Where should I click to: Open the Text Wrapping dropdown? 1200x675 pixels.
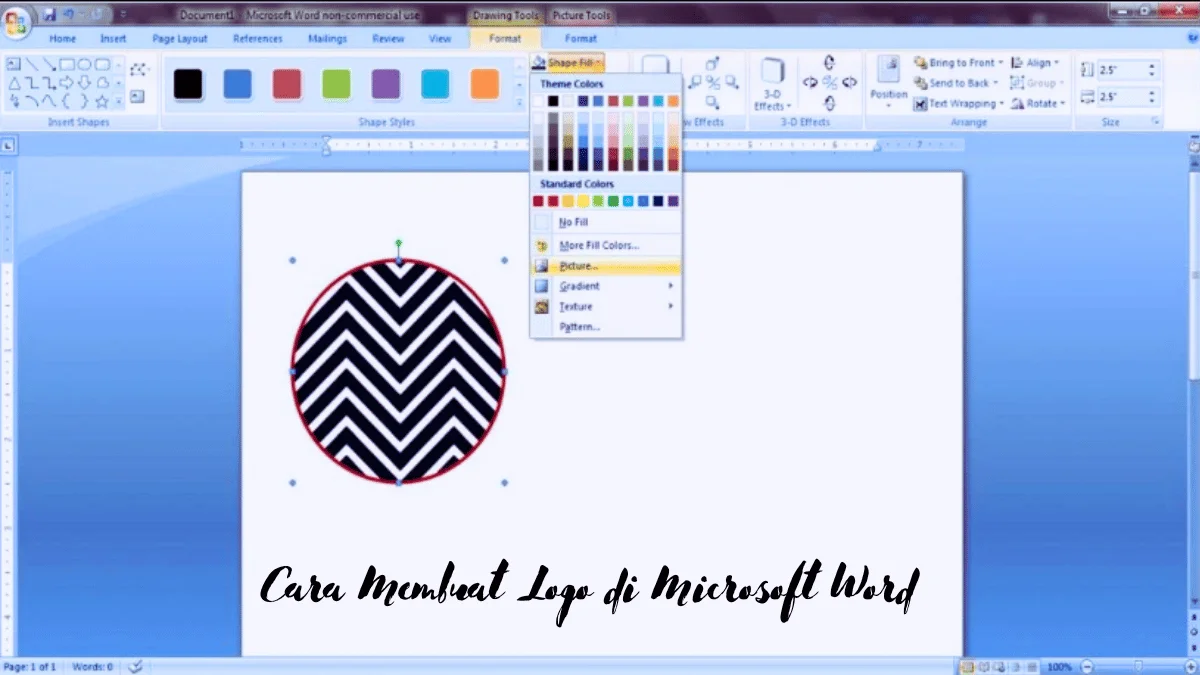pos(964,103)
